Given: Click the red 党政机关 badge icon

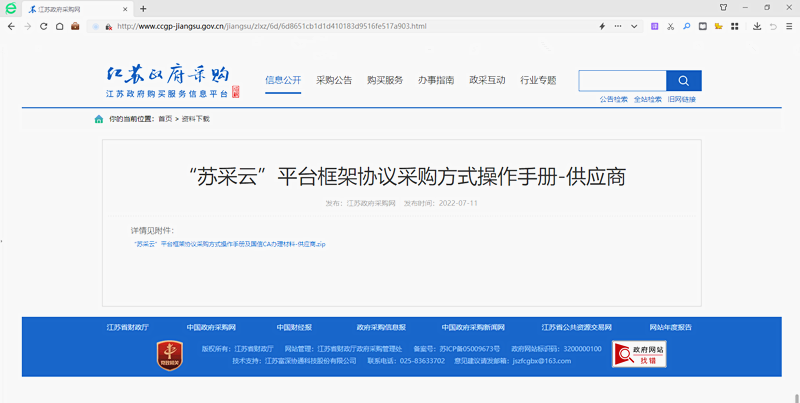Looking at the screenshot, I should click(169, 355).
